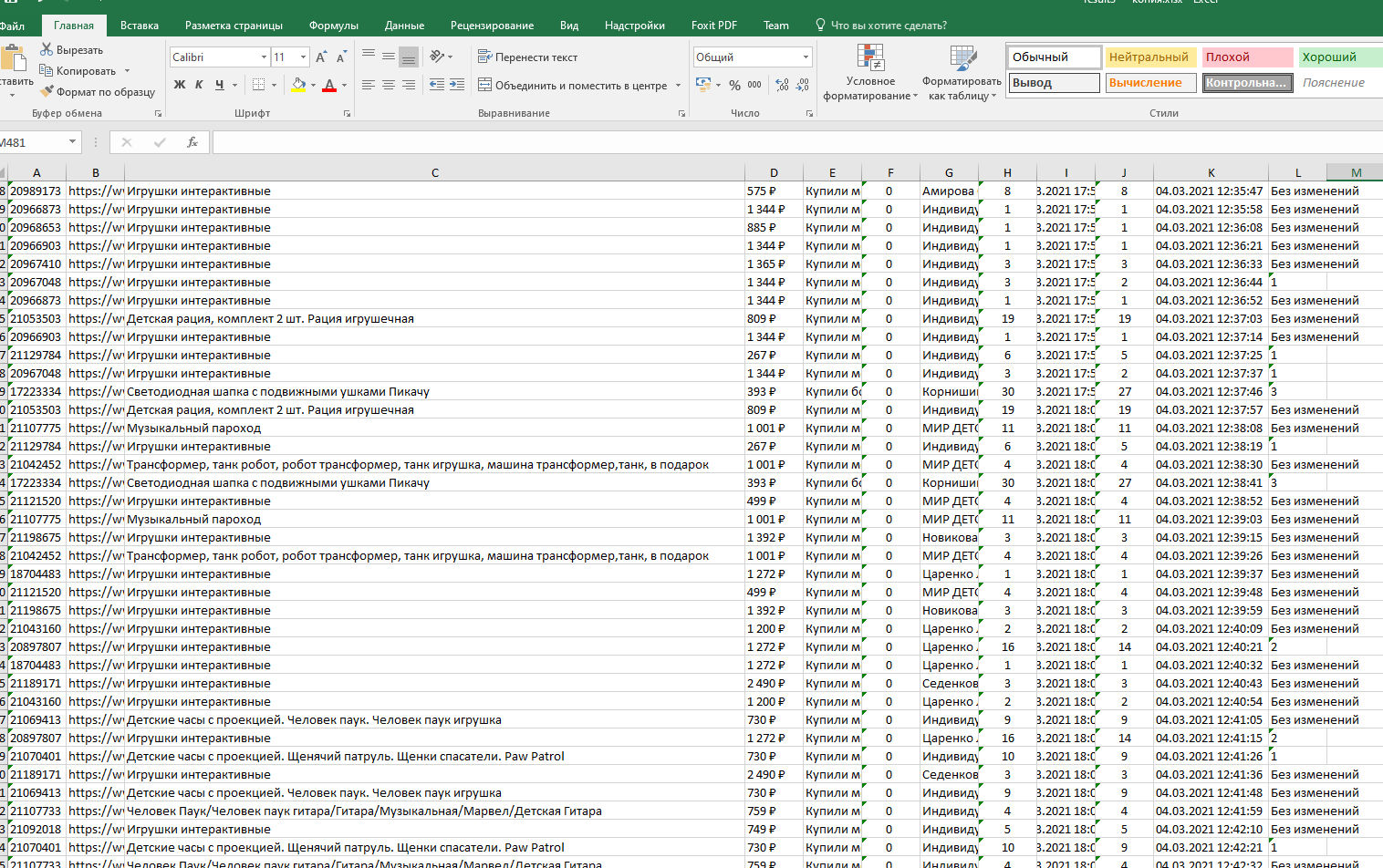The width and height of the screenshot is (1383, 868).
Task: Toggle bold formatting (Ж)
Action: tap(180, 85)
